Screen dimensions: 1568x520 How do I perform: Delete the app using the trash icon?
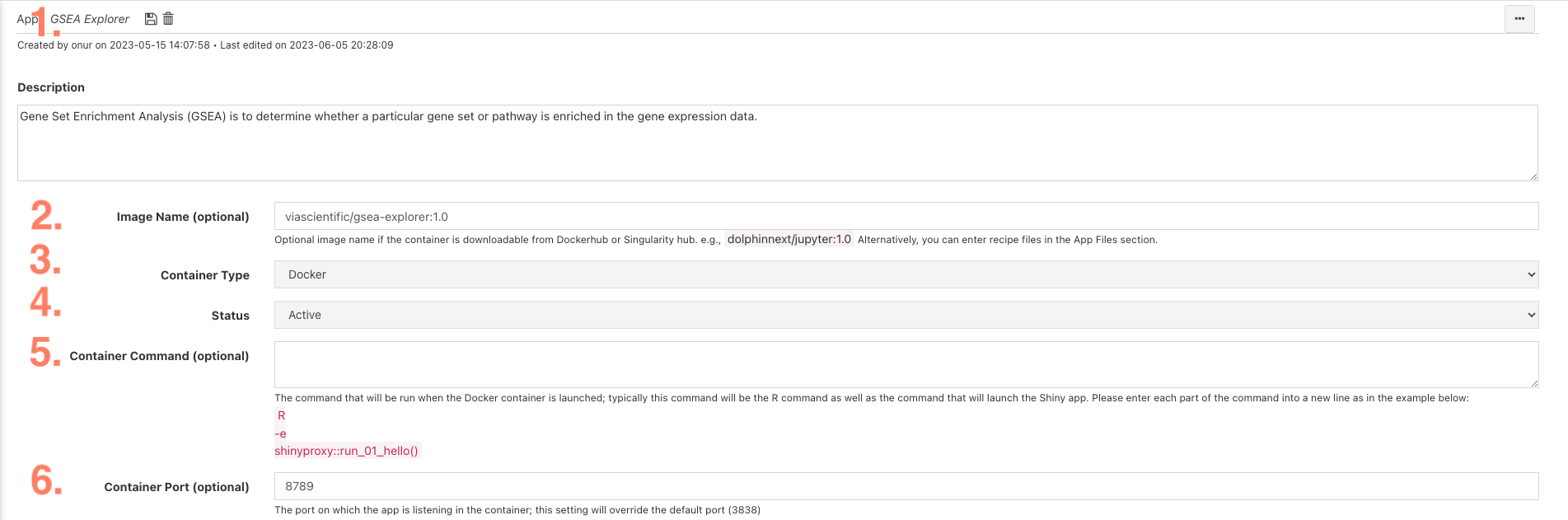pos(168,19)
